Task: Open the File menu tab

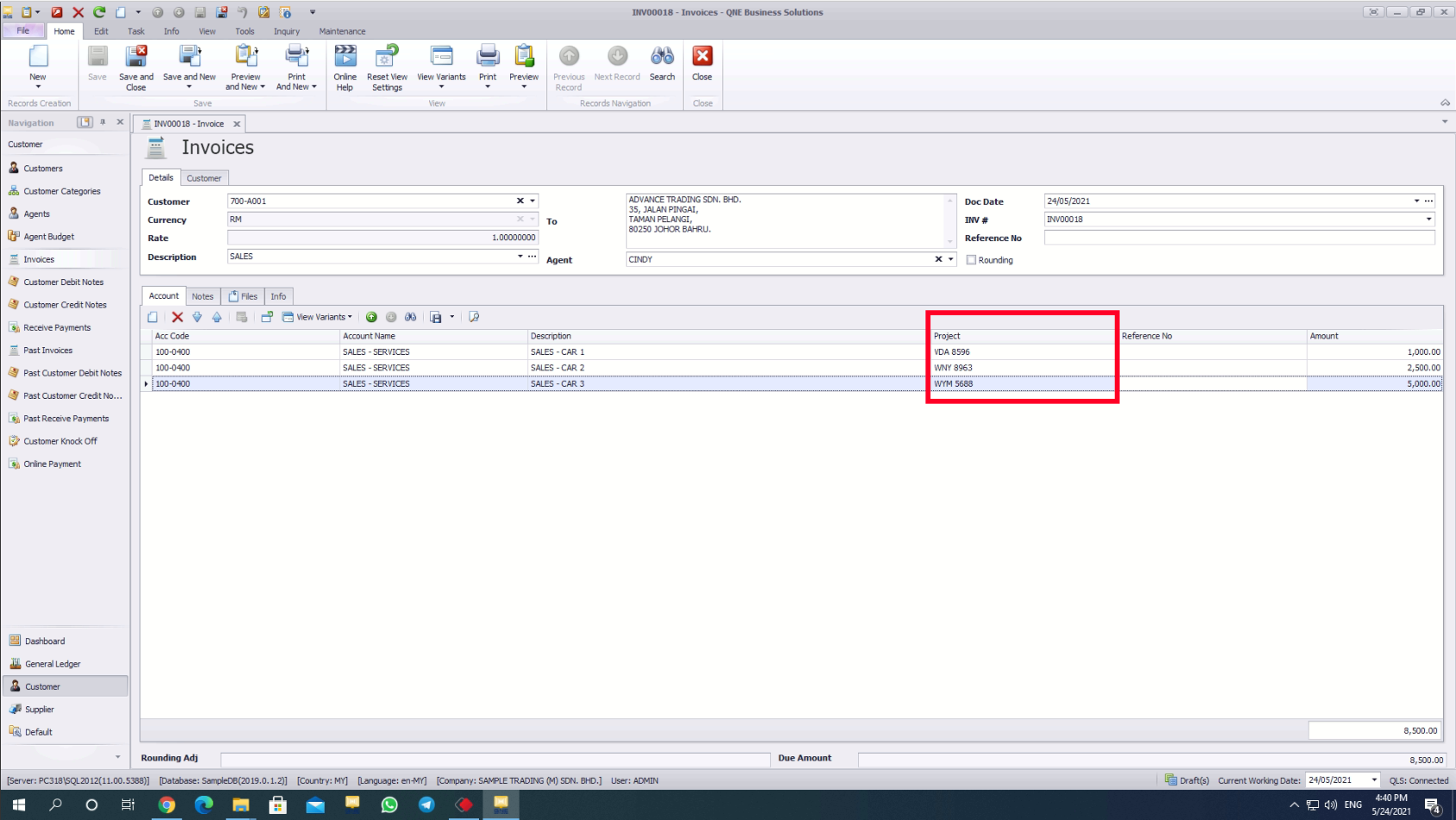Action: tap(23, 31)
